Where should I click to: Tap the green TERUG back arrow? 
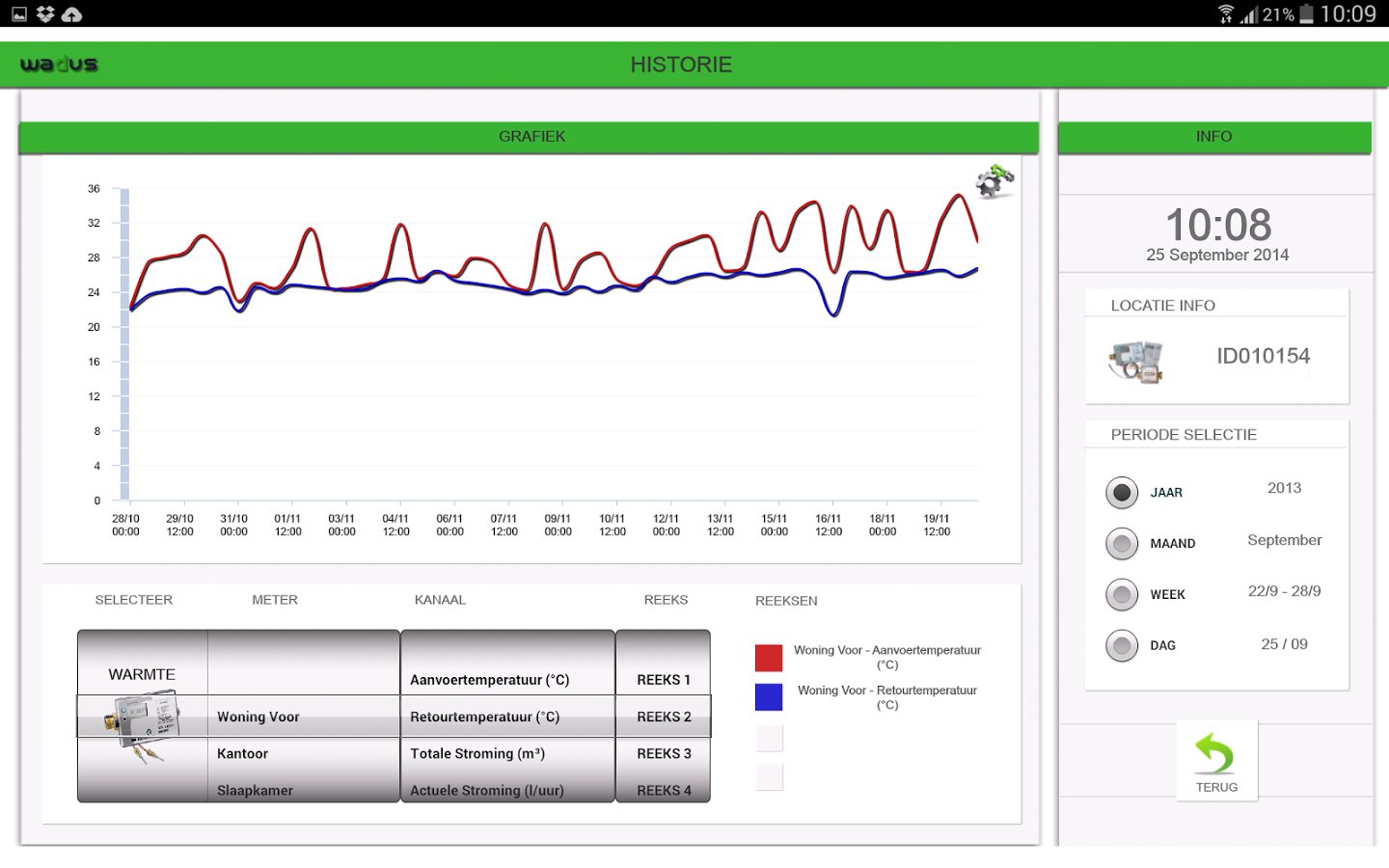(x=1215, y=754)
